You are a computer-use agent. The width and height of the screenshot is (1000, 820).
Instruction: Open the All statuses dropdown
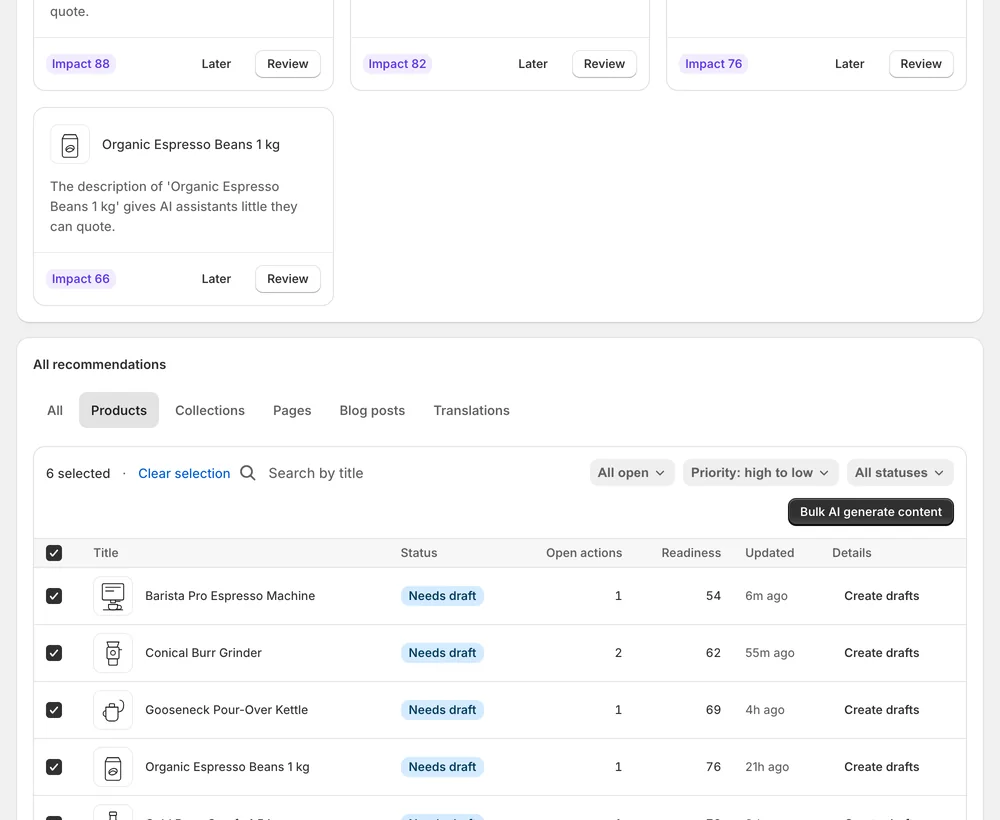pyautogui.click(x=900, y=473)
